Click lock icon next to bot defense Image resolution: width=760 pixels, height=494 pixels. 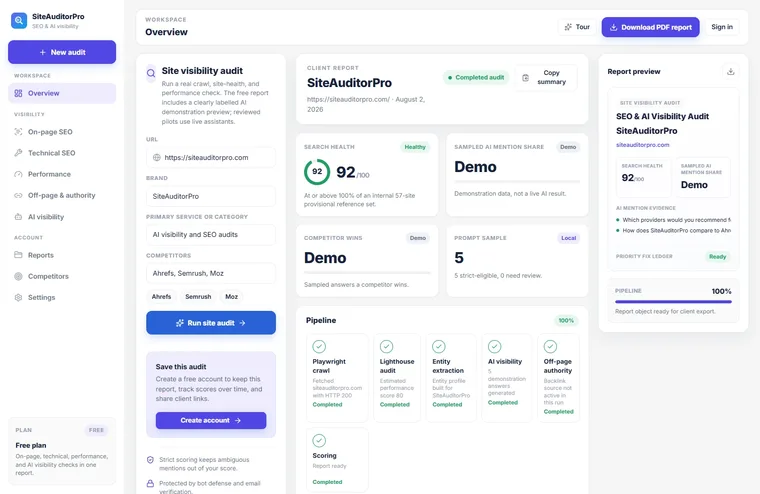coord(150,483)
